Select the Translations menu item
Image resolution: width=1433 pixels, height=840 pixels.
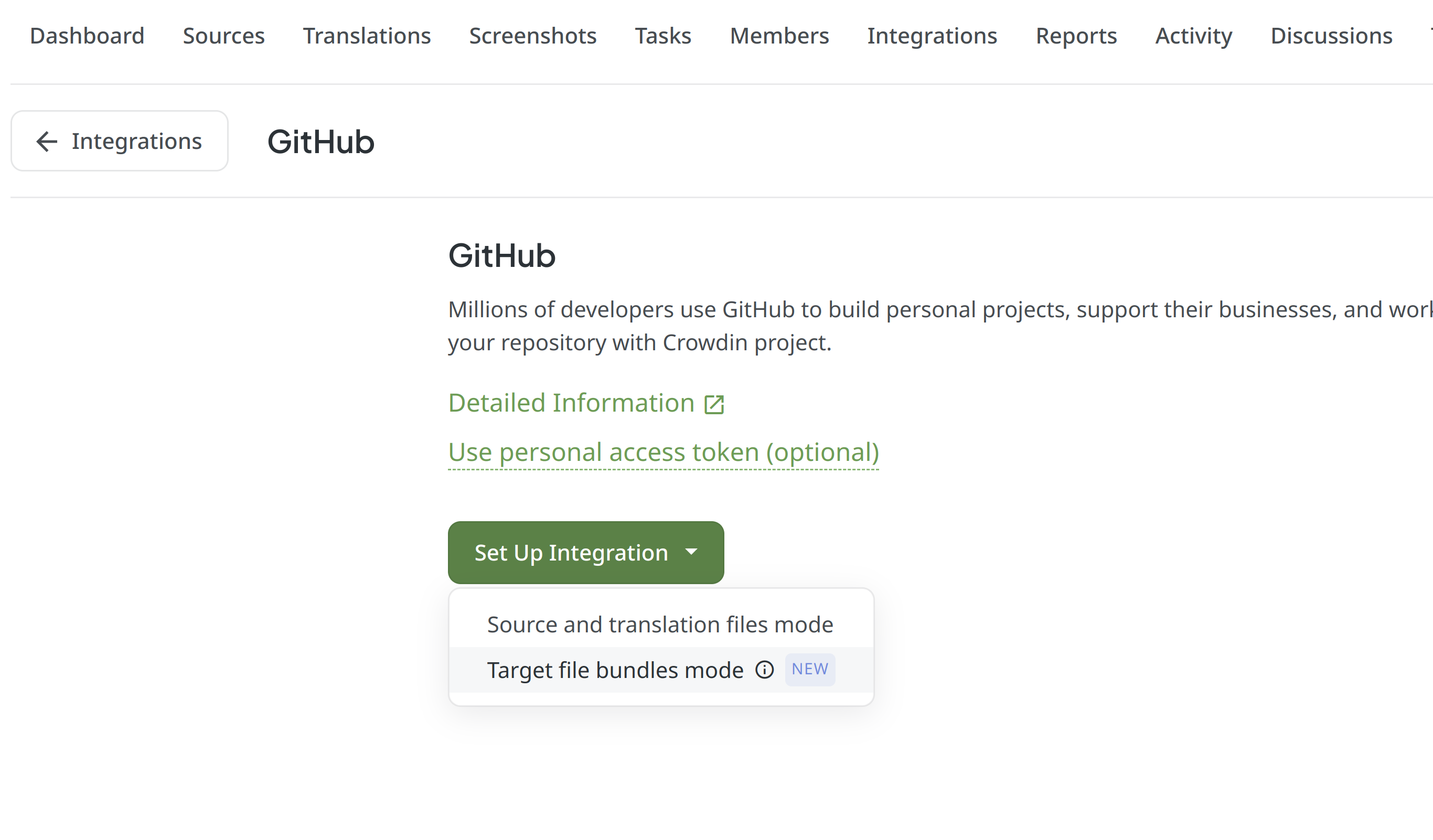click(367, 35)
